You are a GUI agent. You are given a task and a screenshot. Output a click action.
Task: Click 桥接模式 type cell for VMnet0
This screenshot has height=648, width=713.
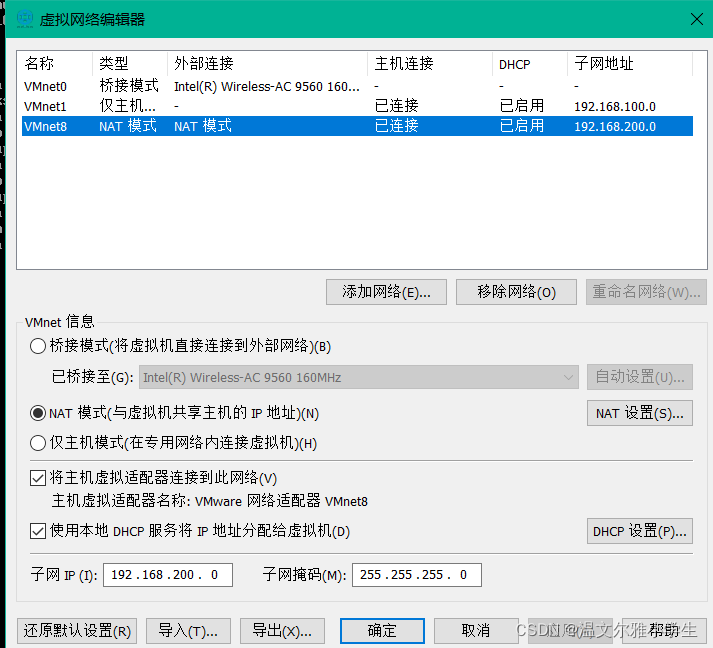[x=129, y=85]
